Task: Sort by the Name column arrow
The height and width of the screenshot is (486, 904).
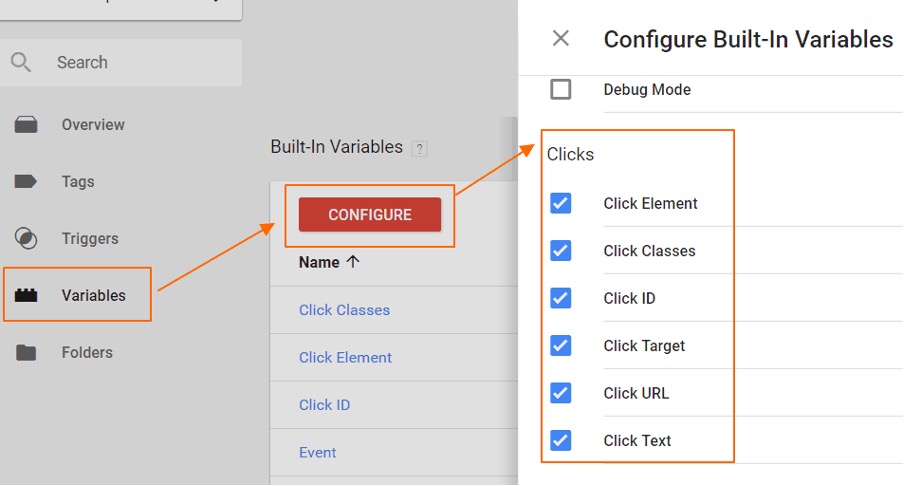Action: coord(353,262)
